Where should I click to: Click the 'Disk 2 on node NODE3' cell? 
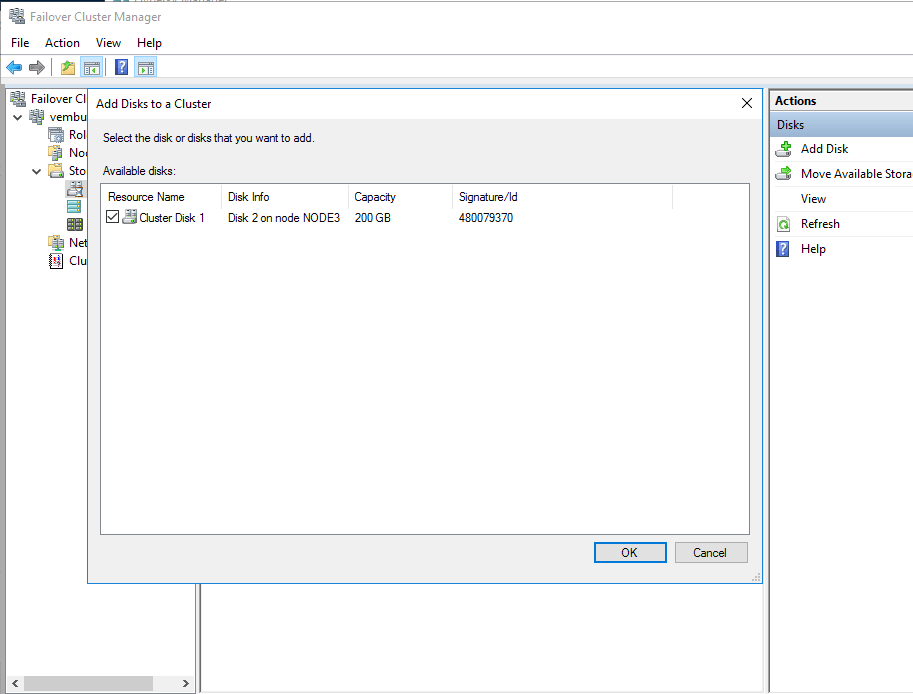click(284, 218)
